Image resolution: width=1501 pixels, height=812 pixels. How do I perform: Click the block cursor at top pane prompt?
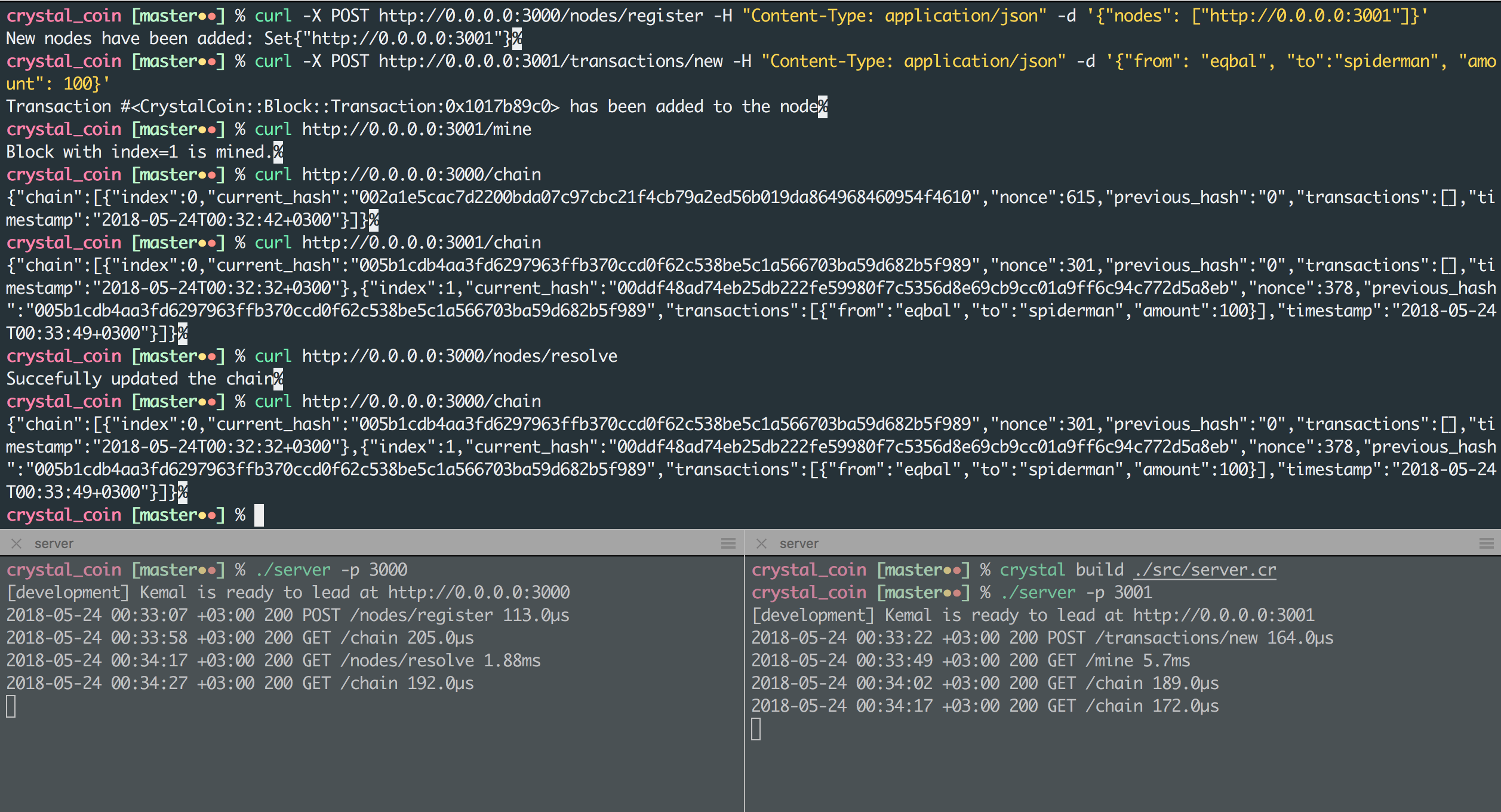click(x=259, y=515)
